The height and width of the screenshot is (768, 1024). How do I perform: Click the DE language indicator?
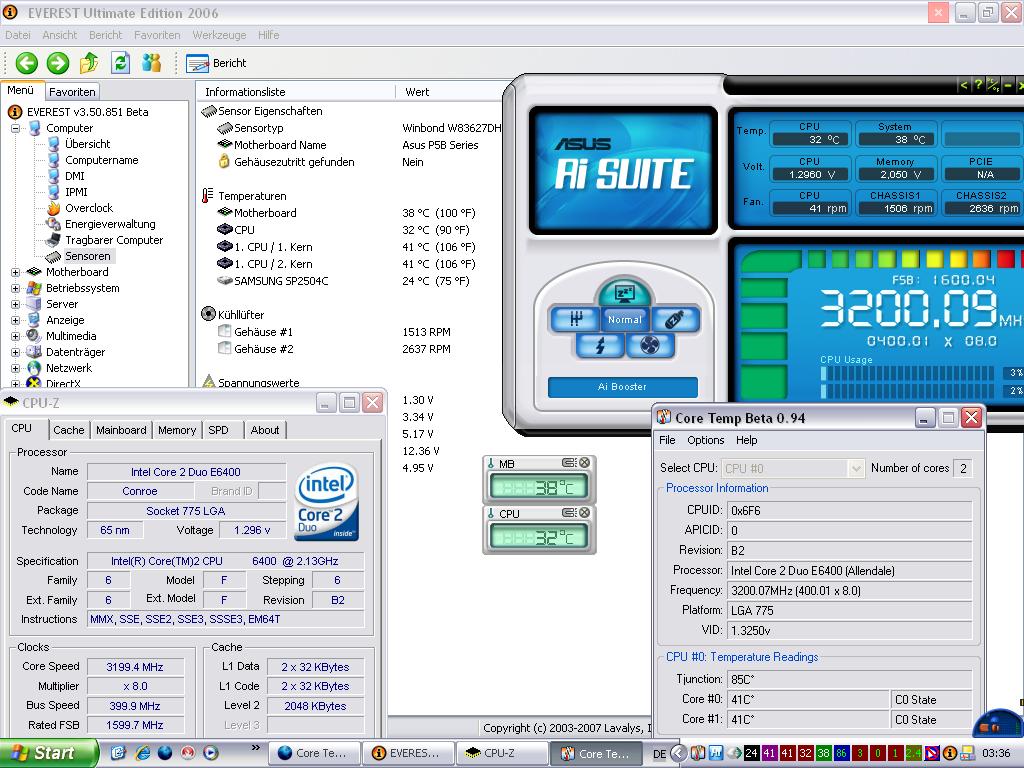(x=660, y=754)
